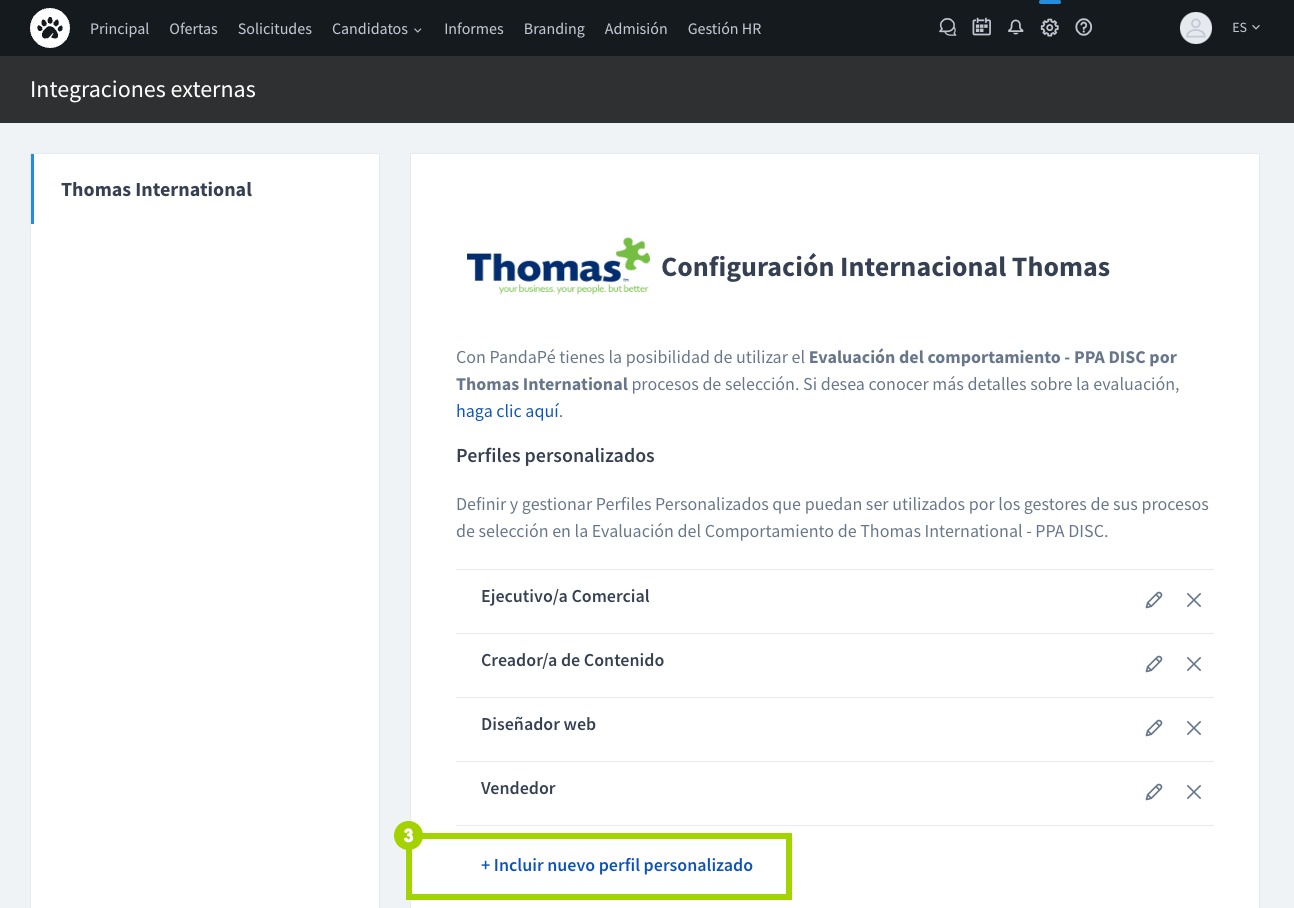Click Incluir nuevo perfil personalizado
Image resolution: width=1294 pixels, height=908 pixels.
[617, 865]
